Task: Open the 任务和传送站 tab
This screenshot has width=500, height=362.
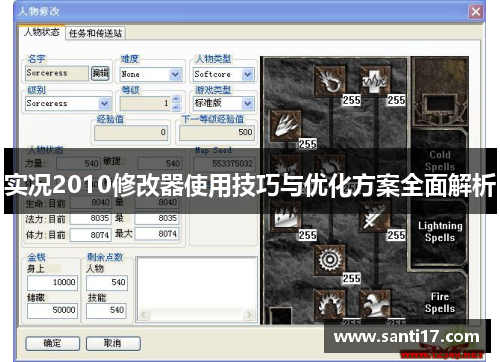Action: (x=95, y=33)
